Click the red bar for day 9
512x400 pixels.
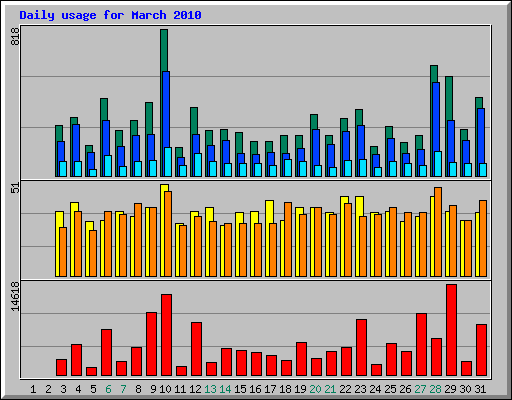pyautogui.click(x=151, y=344)
